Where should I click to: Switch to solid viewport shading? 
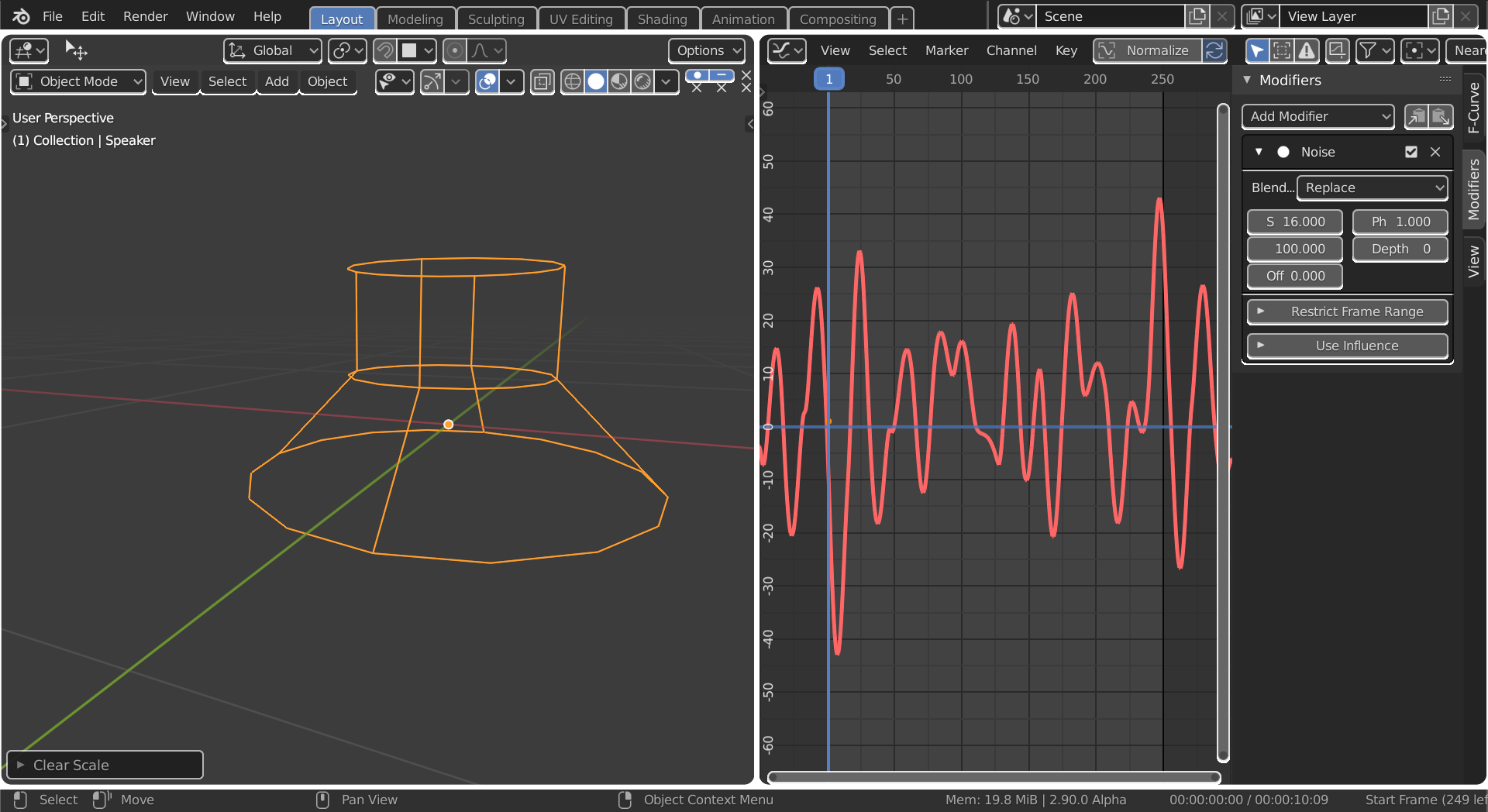(595, 81)
